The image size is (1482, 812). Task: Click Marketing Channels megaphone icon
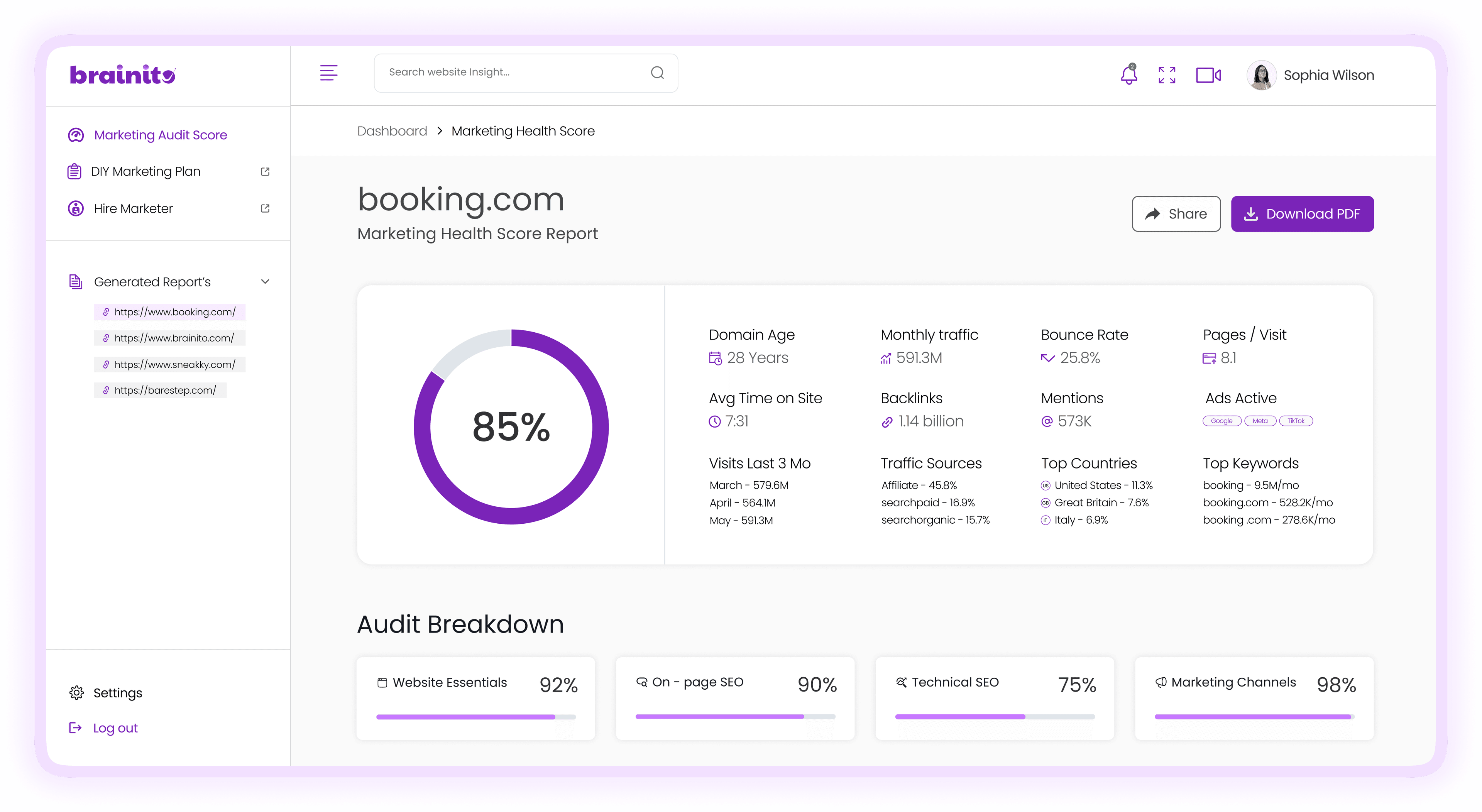pyautogui.click(x=1161, y=682)
